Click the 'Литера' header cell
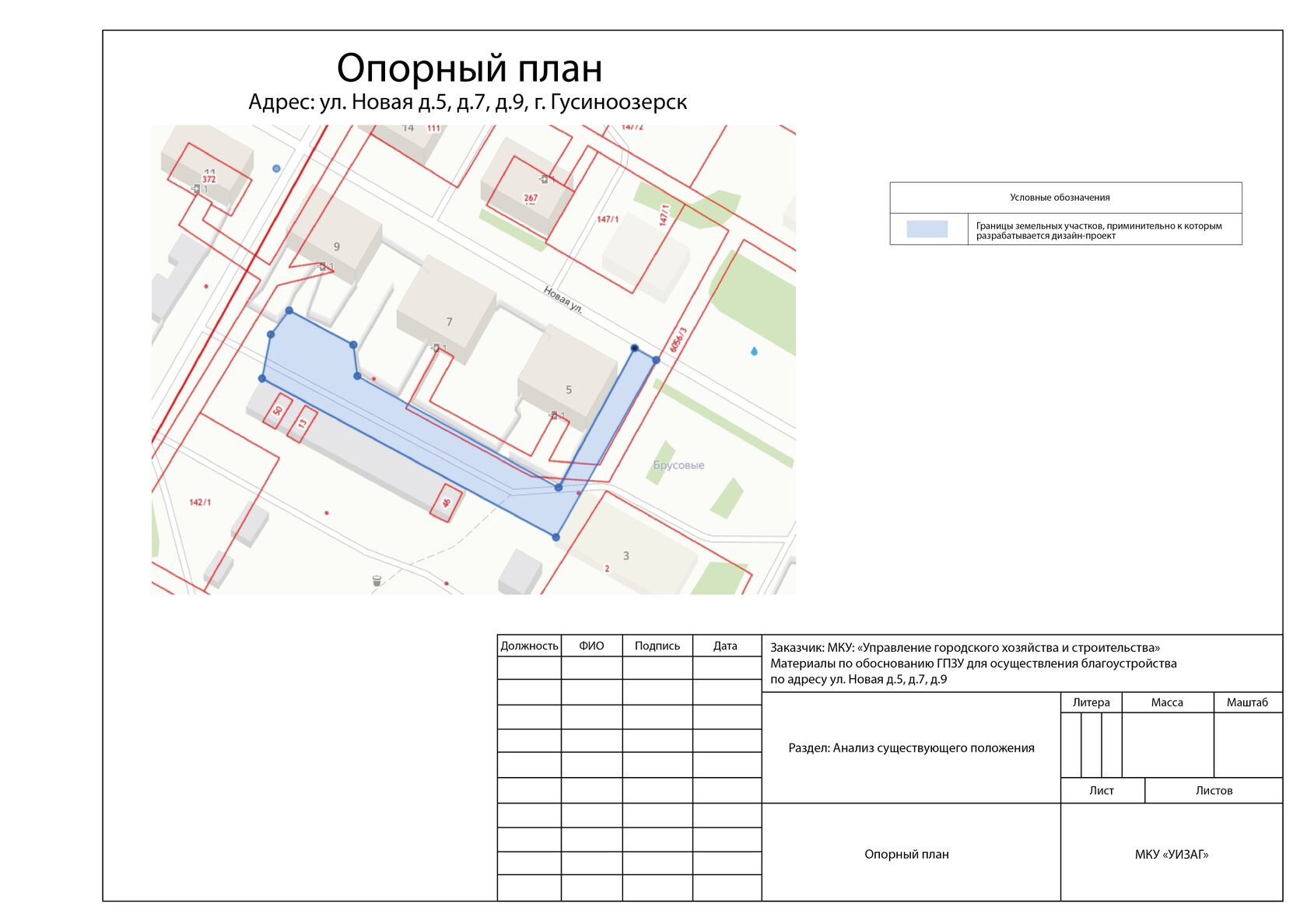The width and height of the screenshot is (1307, 924). coord(1092,702)
